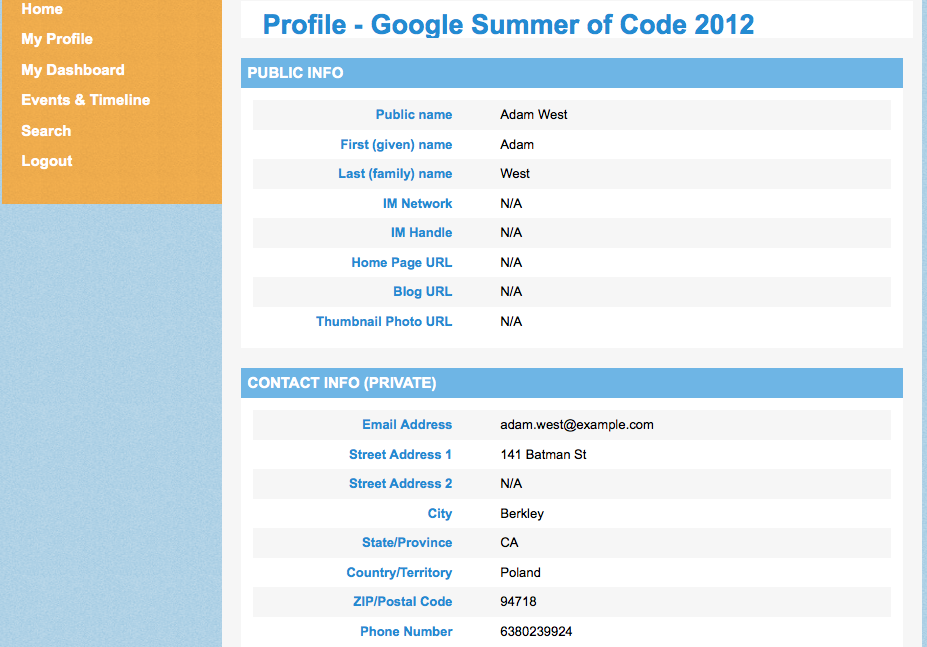Select the last name value West
Viewport: 927px width, 647px height.
[515, 173]
